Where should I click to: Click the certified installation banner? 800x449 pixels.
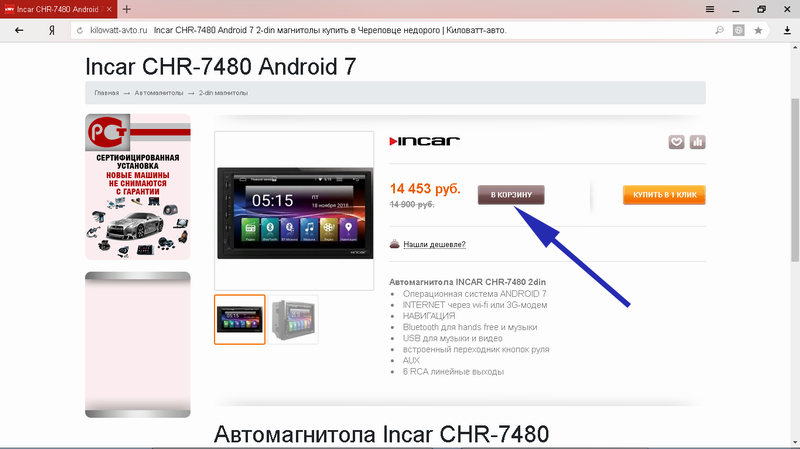coord(138,187)
